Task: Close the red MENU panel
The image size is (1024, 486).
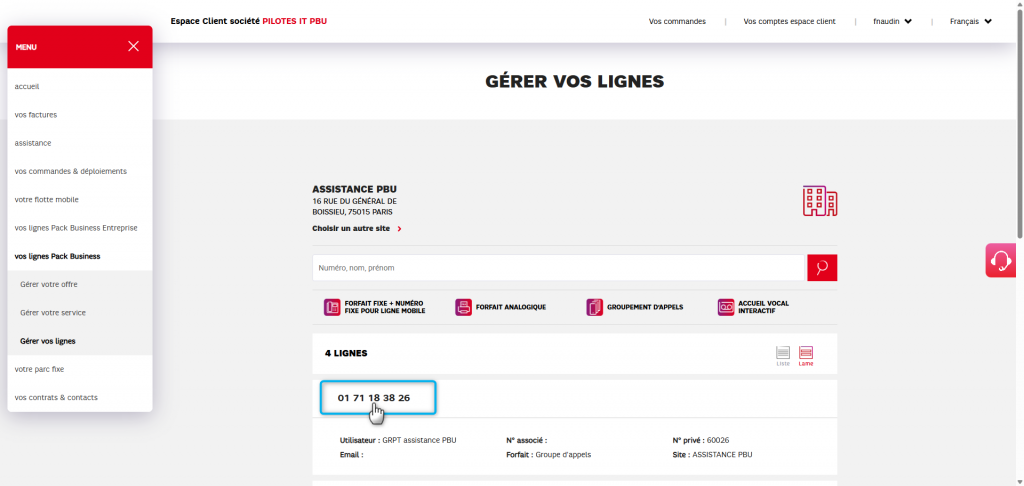Action: [133, 46]
